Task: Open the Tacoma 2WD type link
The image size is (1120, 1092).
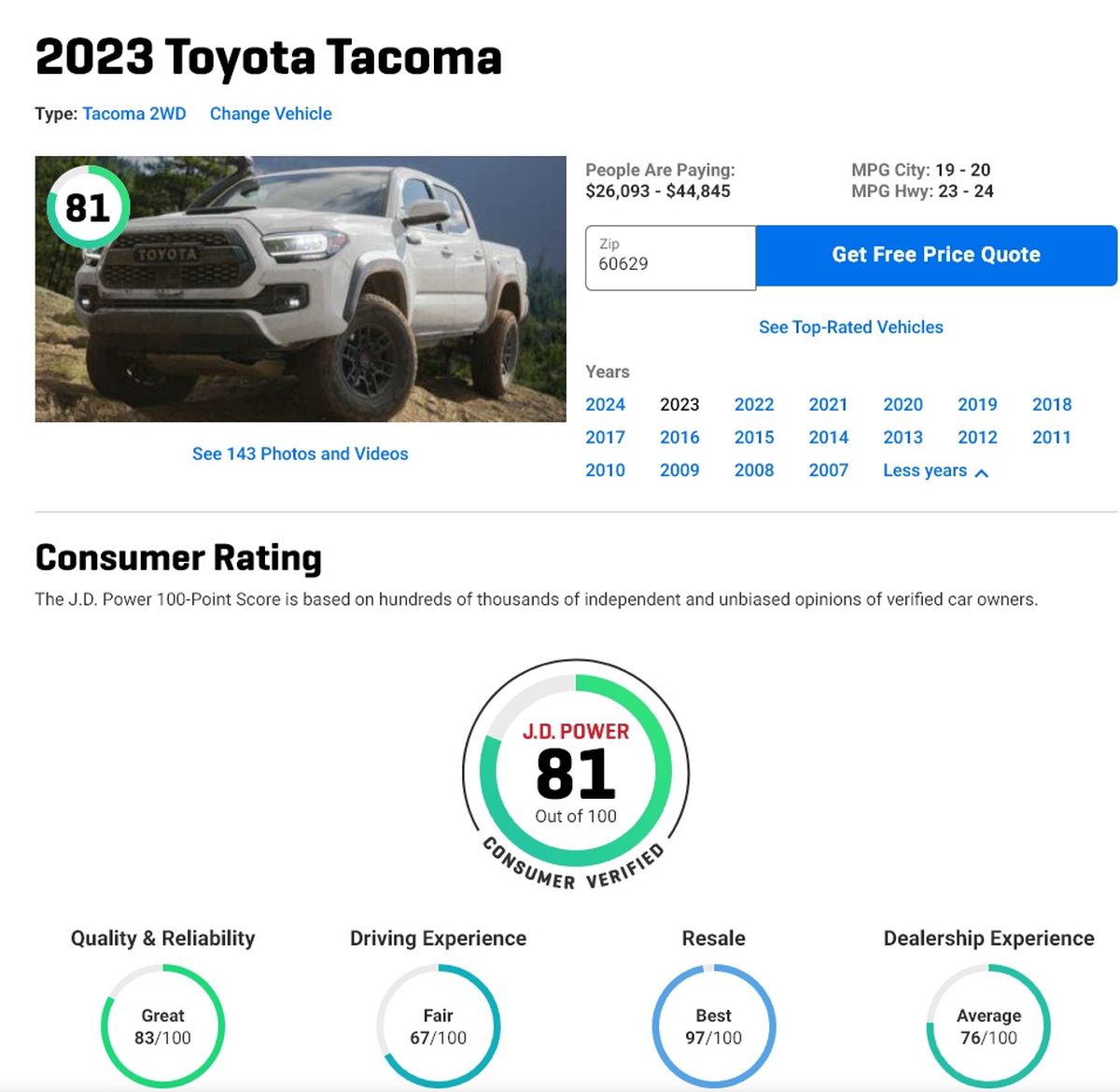Action: click(133, 113)
